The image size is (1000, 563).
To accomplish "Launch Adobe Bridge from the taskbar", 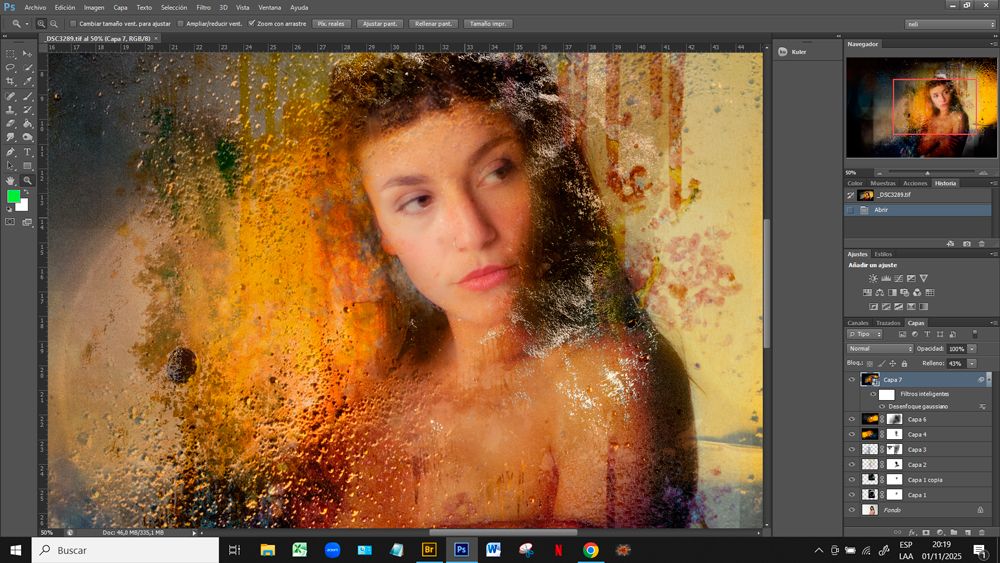I will [x=429, y=550].
